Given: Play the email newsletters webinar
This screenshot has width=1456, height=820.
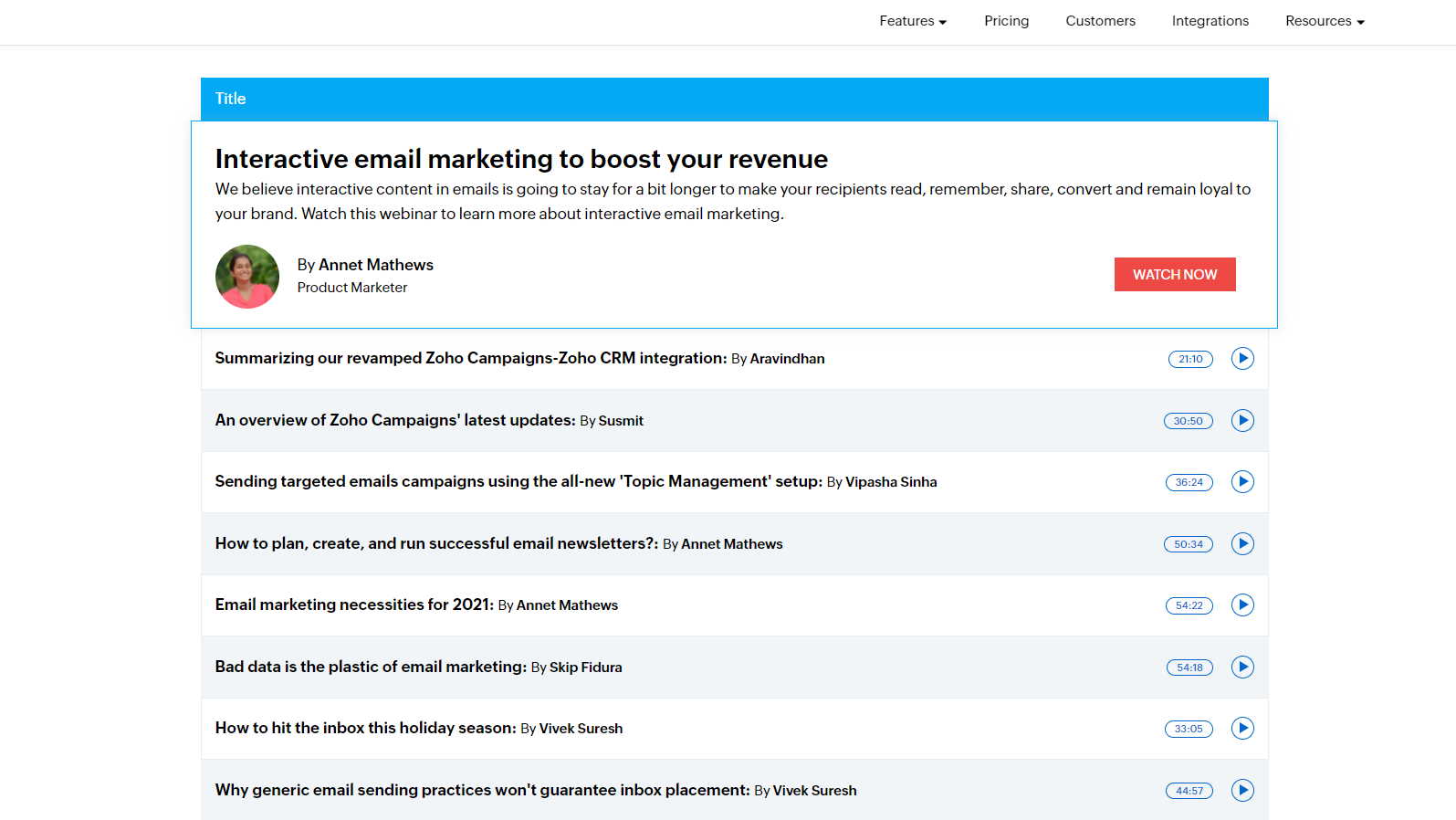Looking at the screenshot, I should point(1242,543).
